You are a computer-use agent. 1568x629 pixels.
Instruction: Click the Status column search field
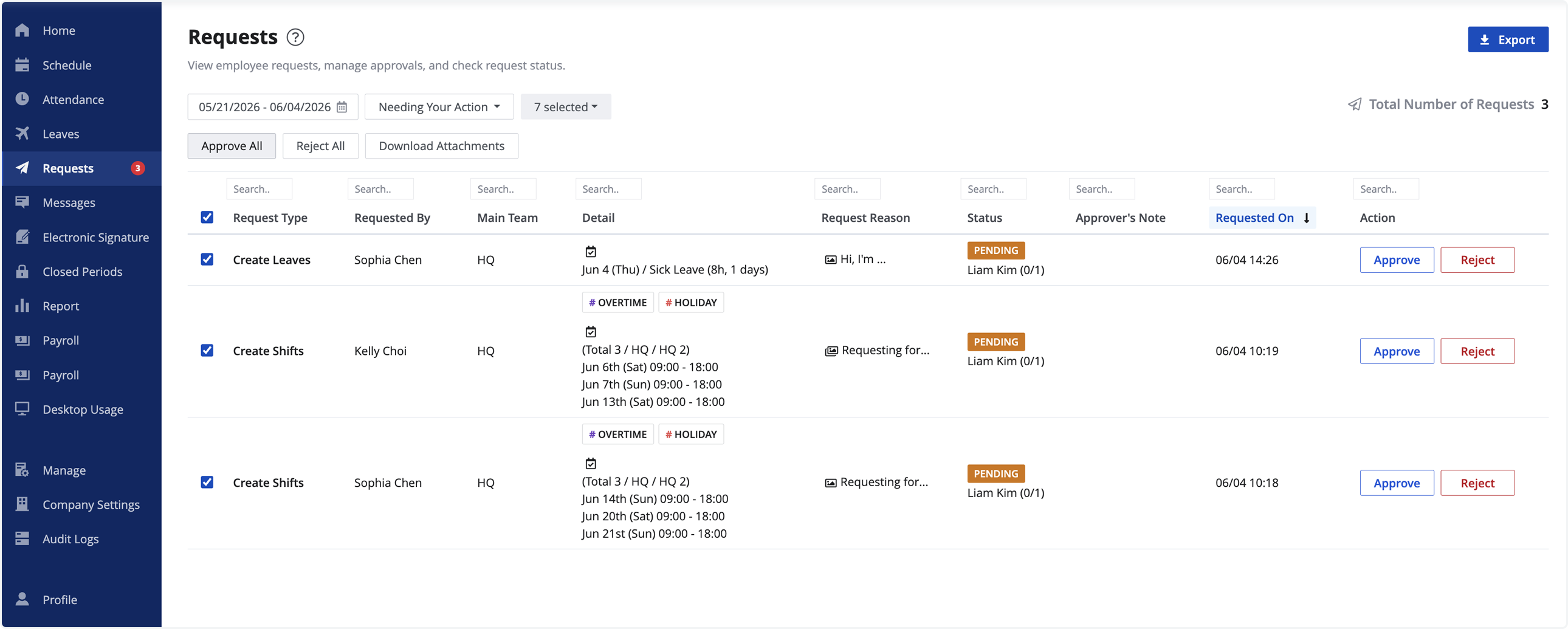pyautogui.click(x=993, y=189)
